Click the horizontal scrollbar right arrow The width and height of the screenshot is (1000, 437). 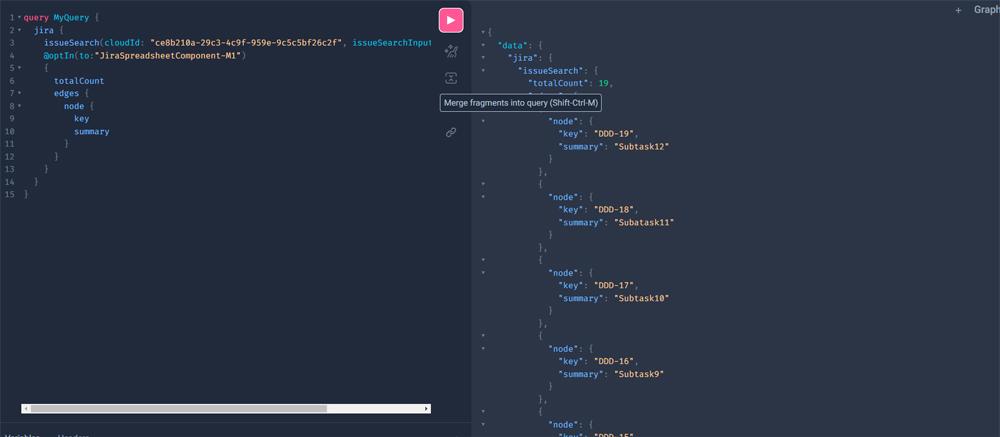pos(427,408)
